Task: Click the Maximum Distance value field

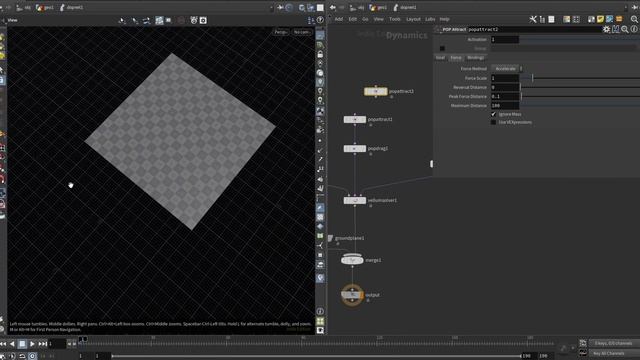Action: tap(505, 106)
